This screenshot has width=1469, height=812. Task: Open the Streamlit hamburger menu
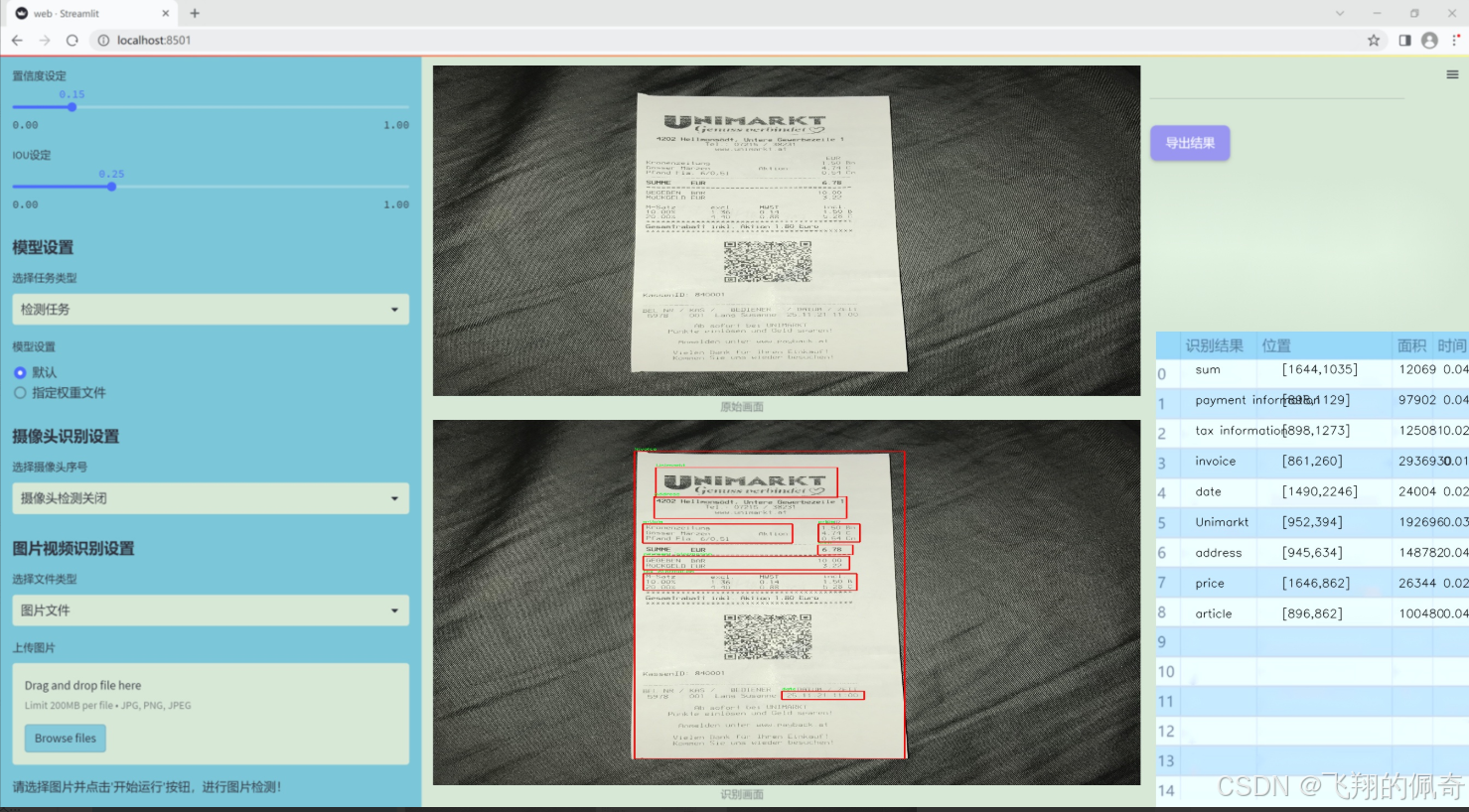(x=1452, y=74)
